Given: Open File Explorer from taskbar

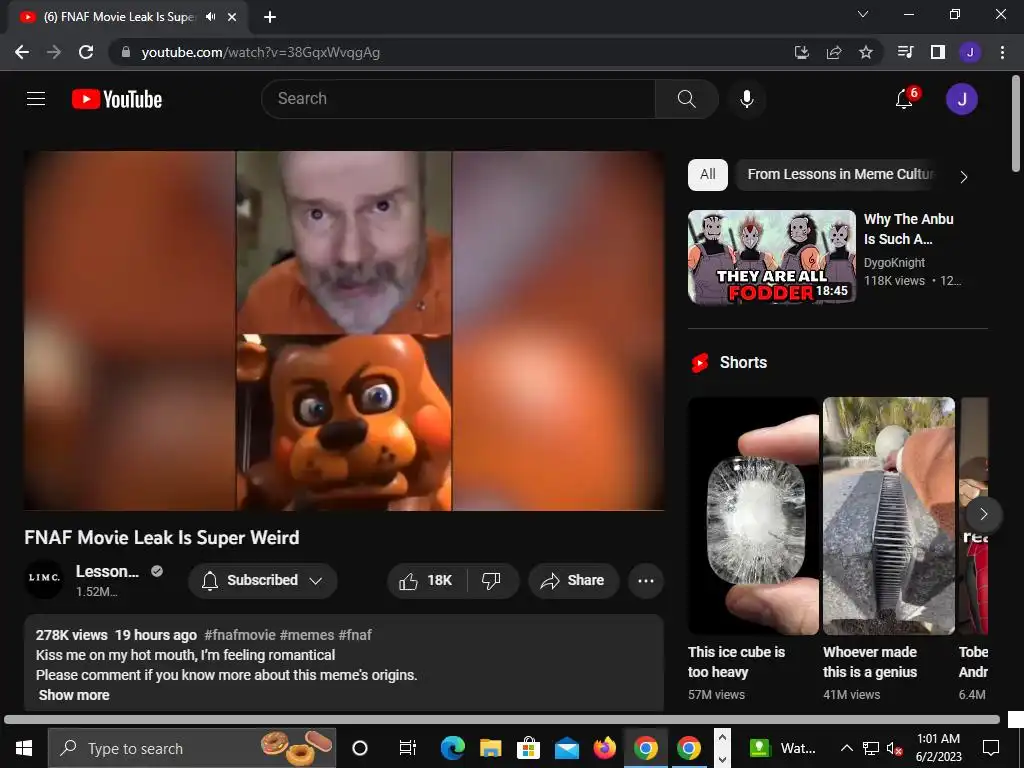Looking at the screenshot, I should [490, 748].
